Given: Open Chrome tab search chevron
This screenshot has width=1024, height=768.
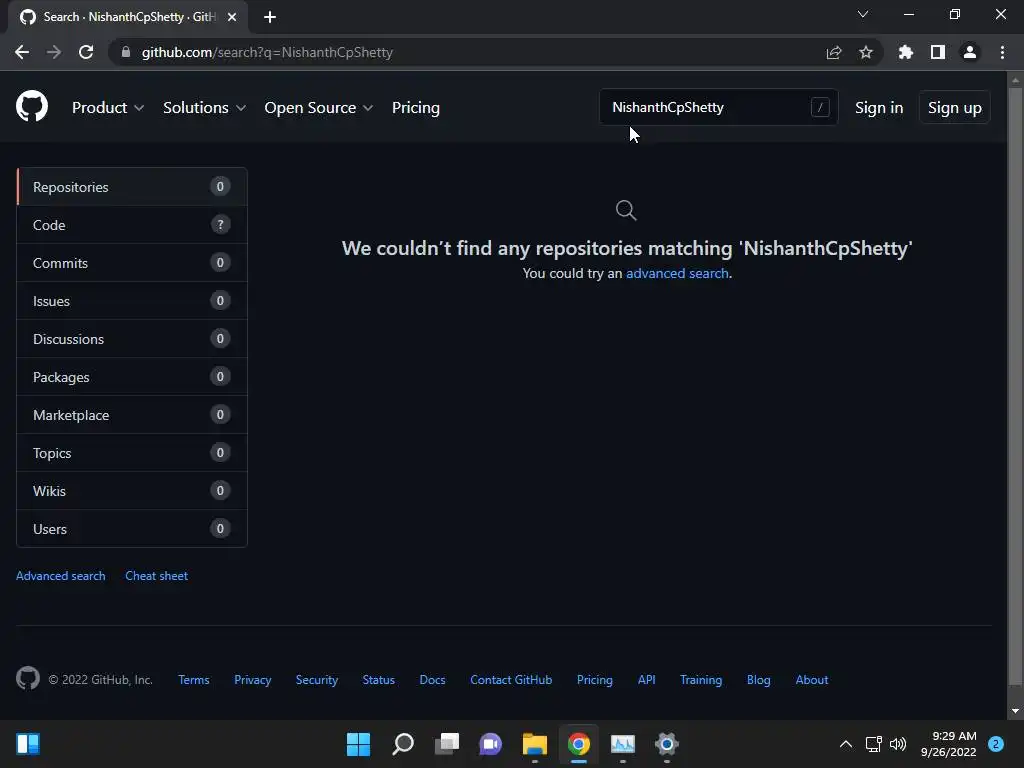Looking at the screenshot, I should 863,14.
